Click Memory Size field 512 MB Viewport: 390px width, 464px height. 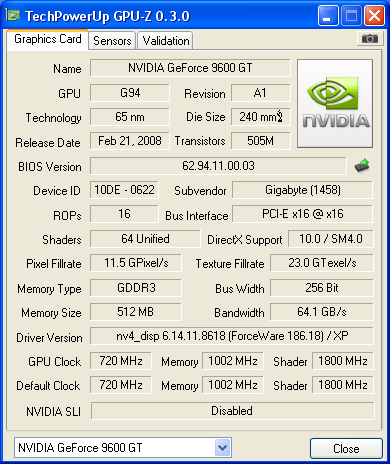pyautogui.click(x=136, y=312)
